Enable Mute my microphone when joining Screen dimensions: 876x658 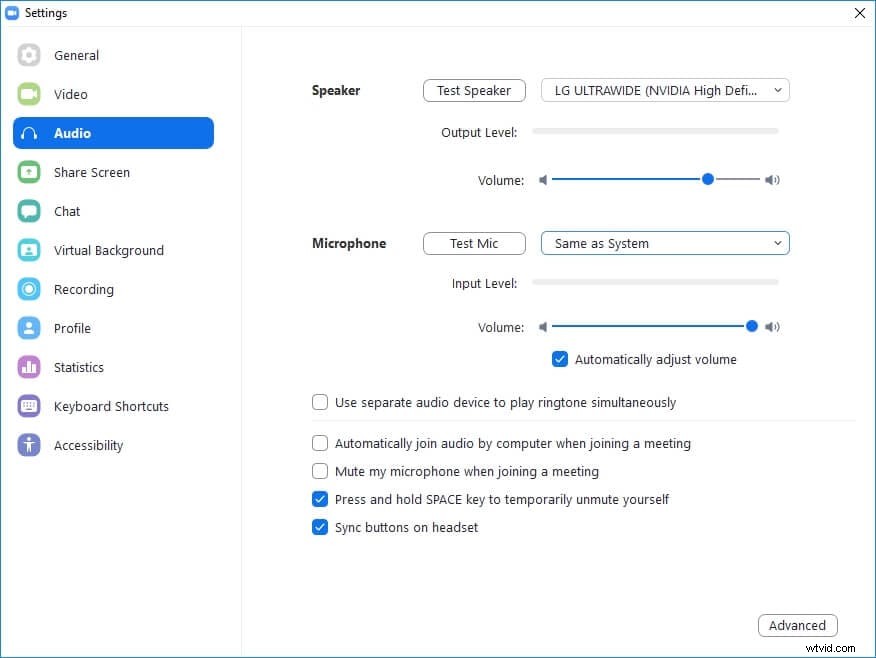coord(320,471)
